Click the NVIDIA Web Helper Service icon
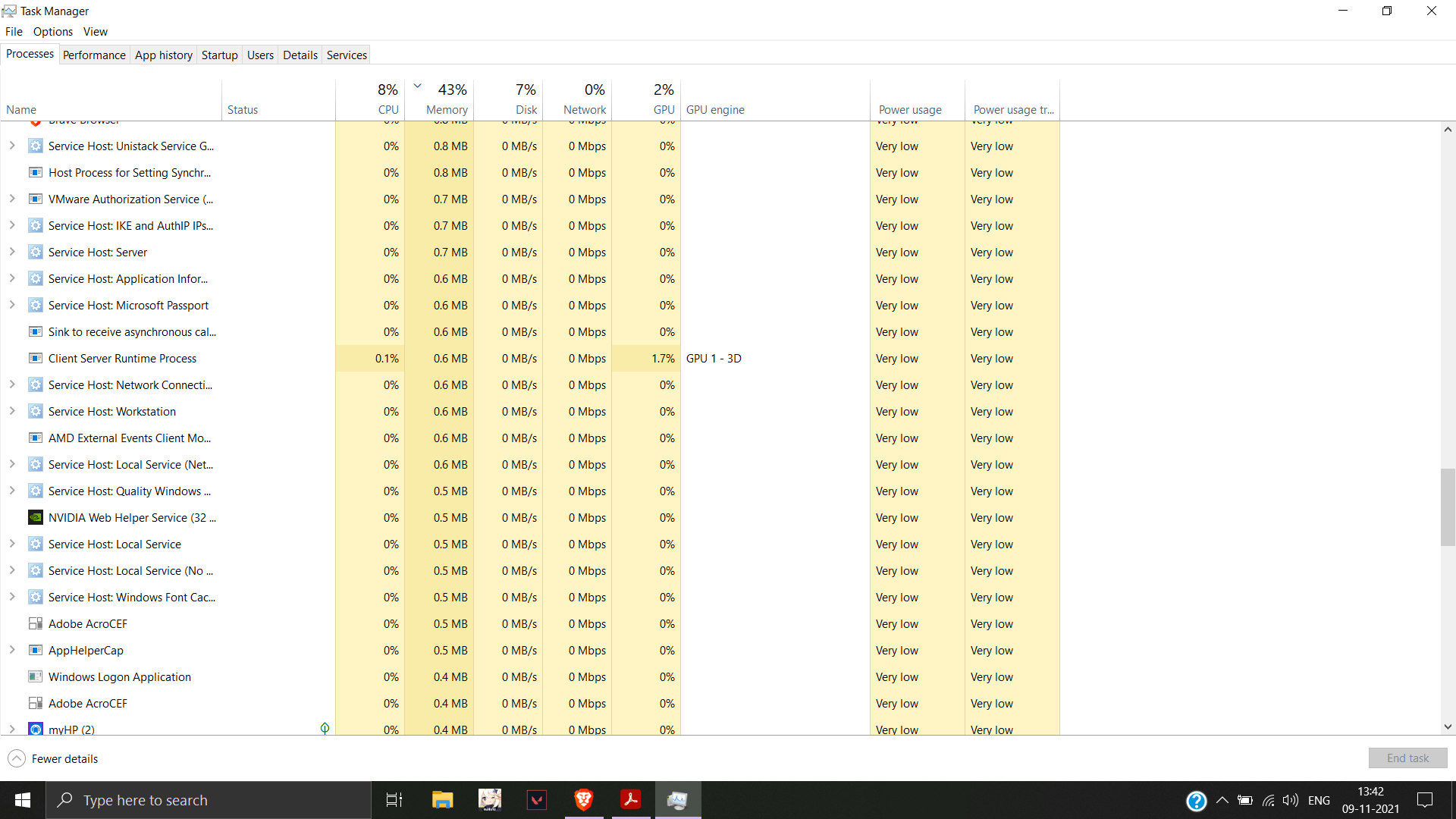Image resolution: width=1456 pixels, height=819 pixels. pos(35,517)
